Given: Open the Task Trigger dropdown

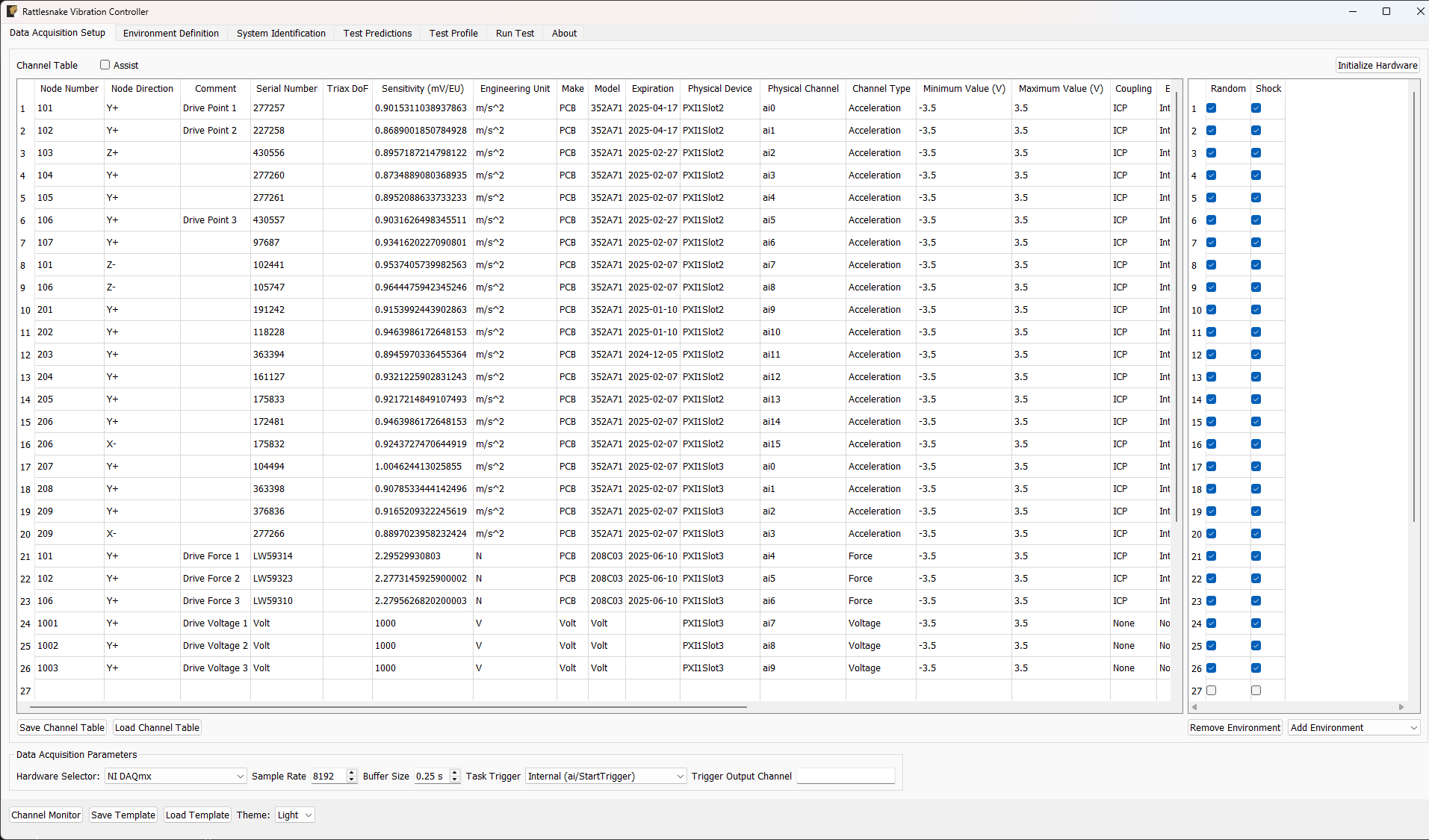Looking at the screenshot, I should click(605, 776).
